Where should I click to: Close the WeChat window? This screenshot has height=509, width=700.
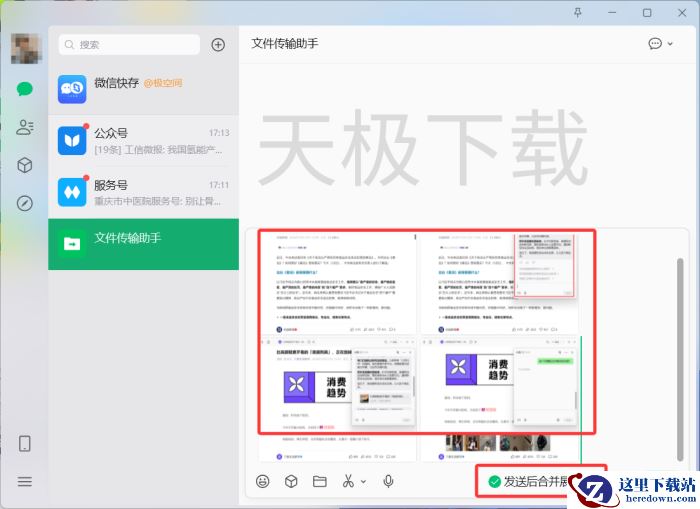tap(682, 13)
